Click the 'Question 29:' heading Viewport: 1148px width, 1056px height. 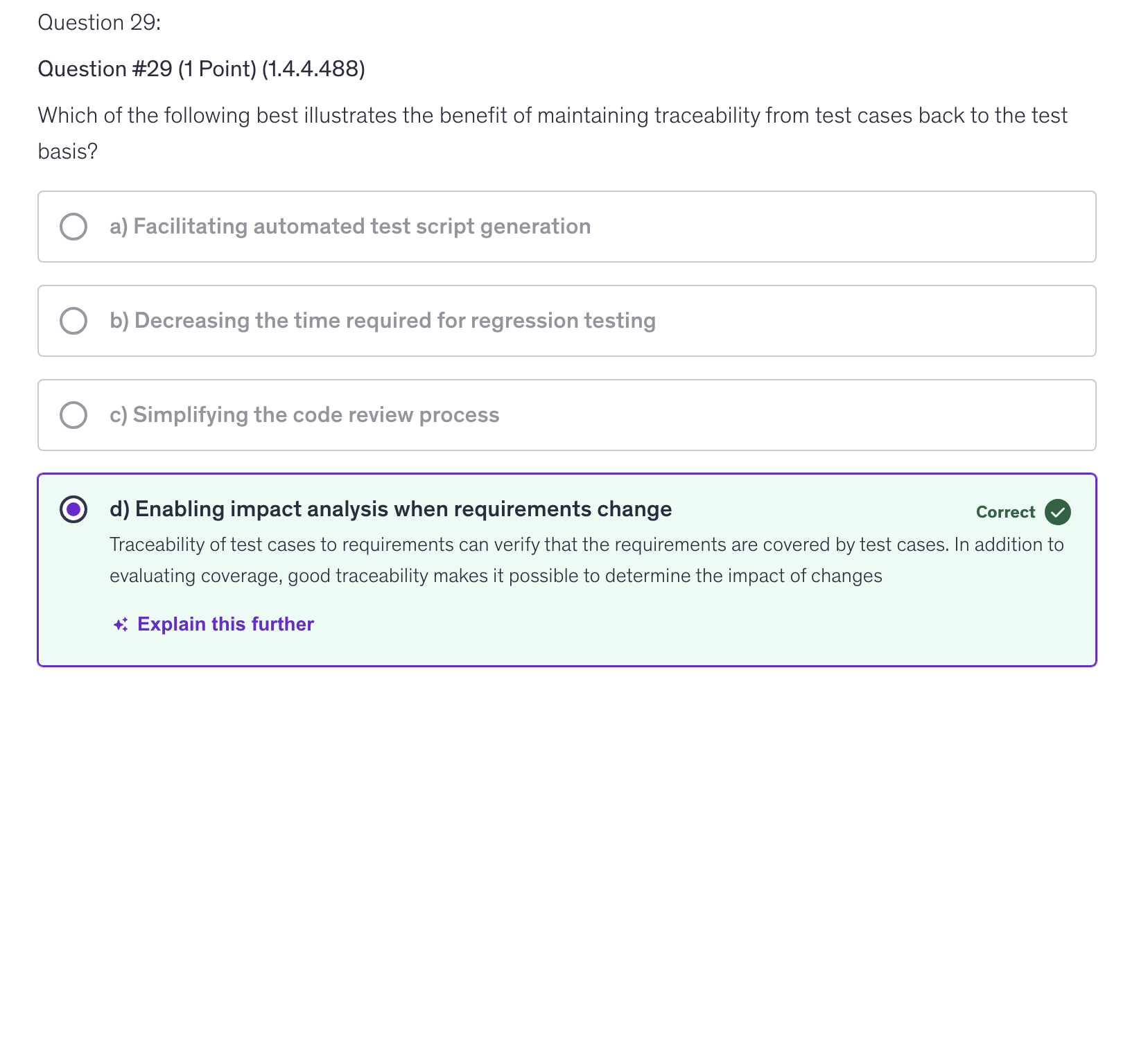tap(99, 23)
